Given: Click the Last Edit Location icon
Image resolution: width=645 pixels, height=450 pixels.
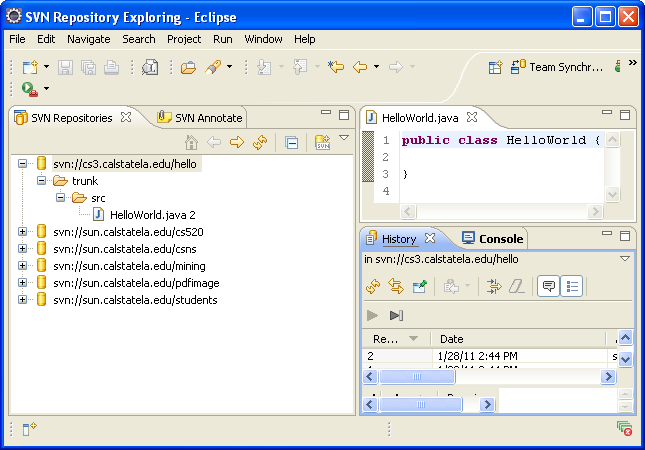Looking at the screenshot, I should 336,67.
